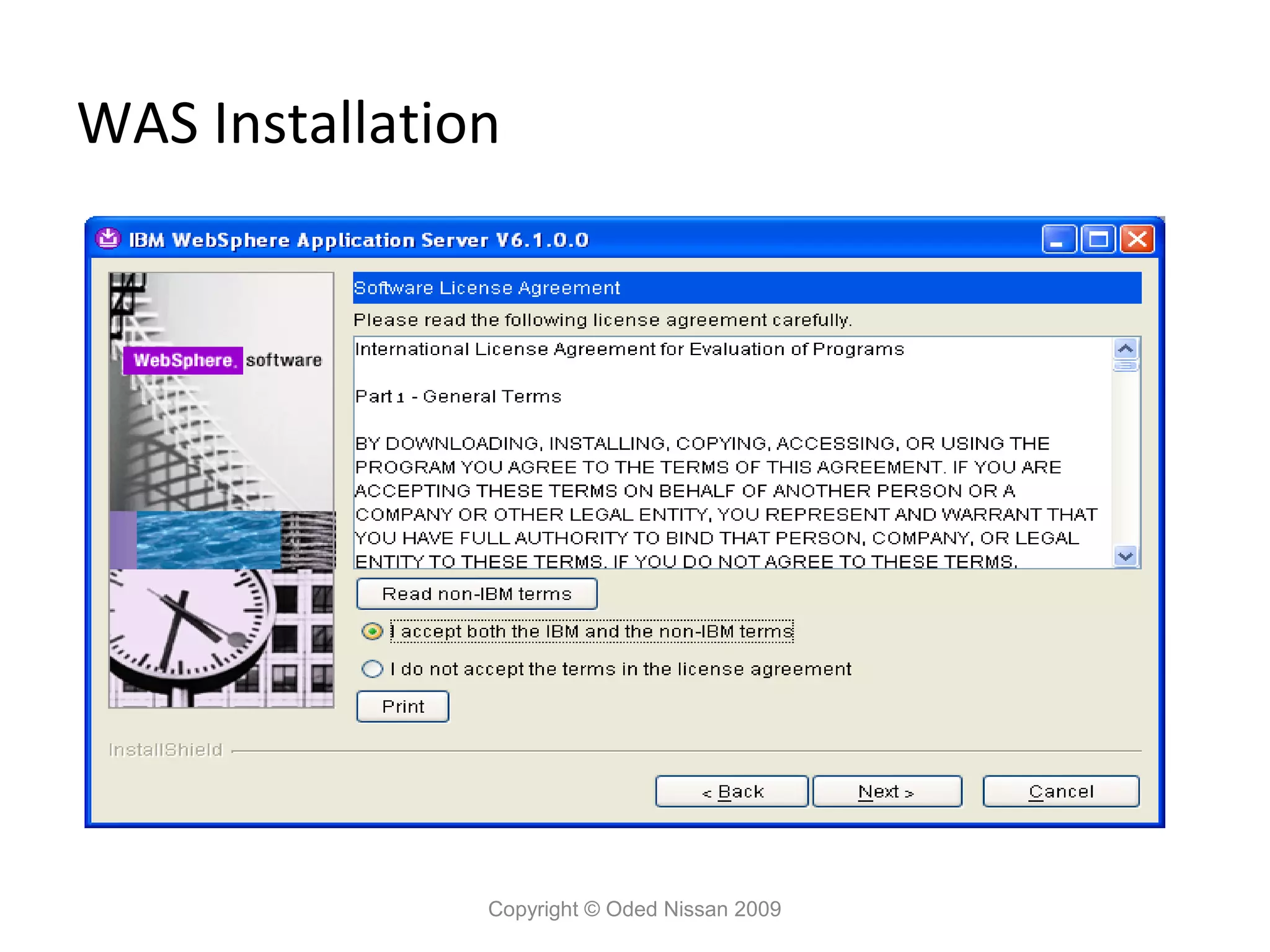Screen dimensions: 1270x952
Task: Click 'IBM WebSphere Application Server V6.1.0.0' title
Action: (x=359, y=240)
